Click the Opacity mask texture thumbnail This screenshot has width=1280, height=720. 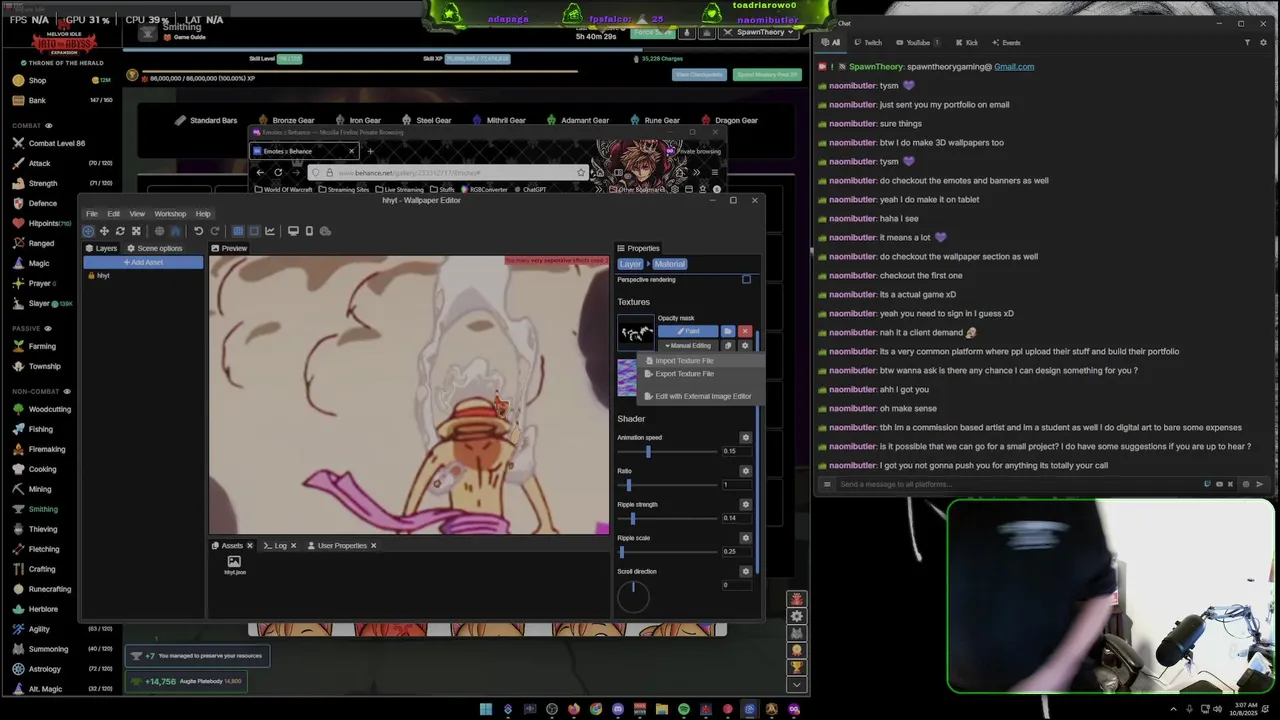tap(636, 332)
